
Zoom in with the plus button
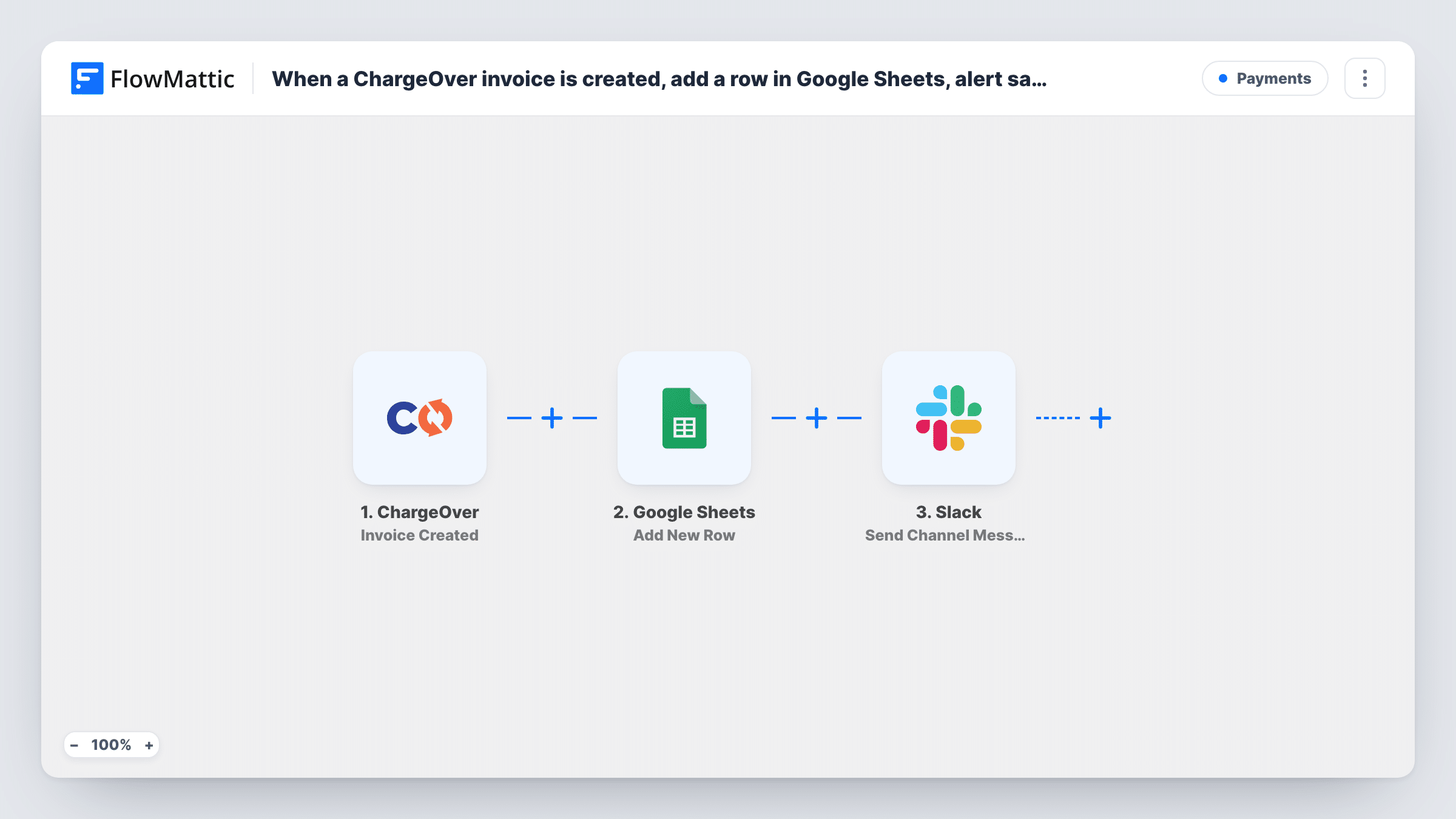[149, 745]
